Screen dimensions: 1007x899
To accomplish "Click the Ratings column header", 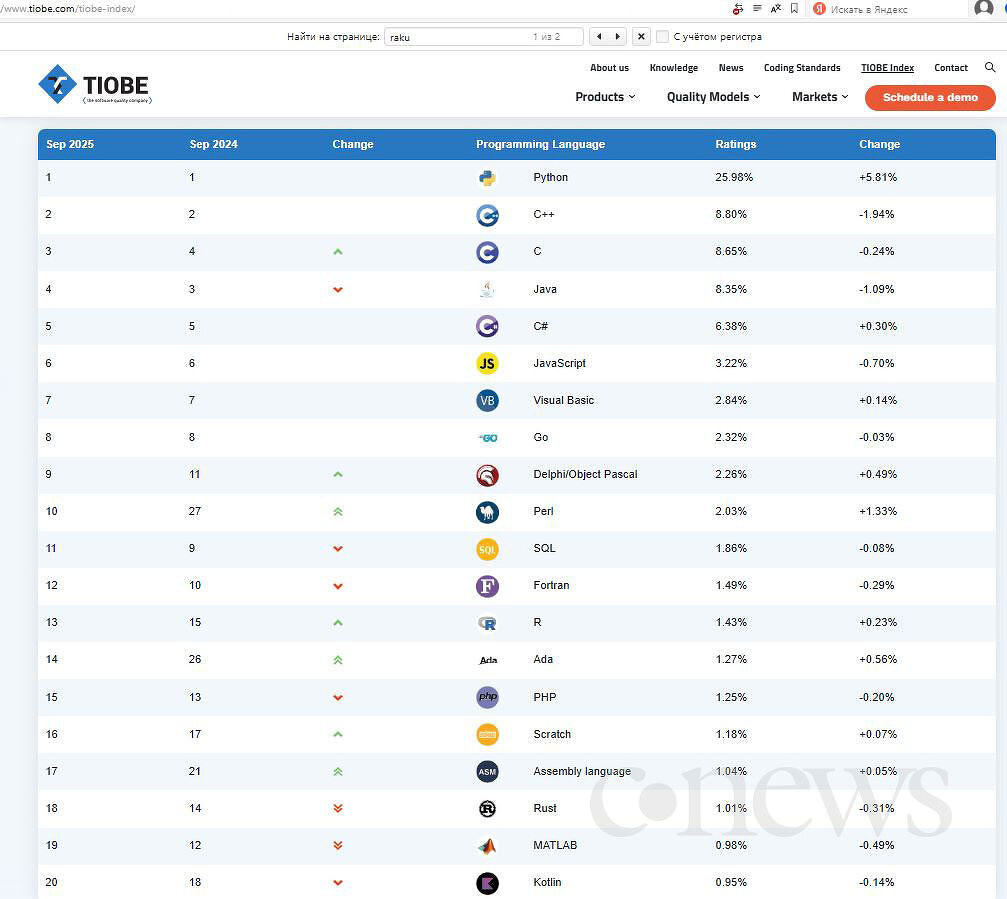I will pos(735,144).
